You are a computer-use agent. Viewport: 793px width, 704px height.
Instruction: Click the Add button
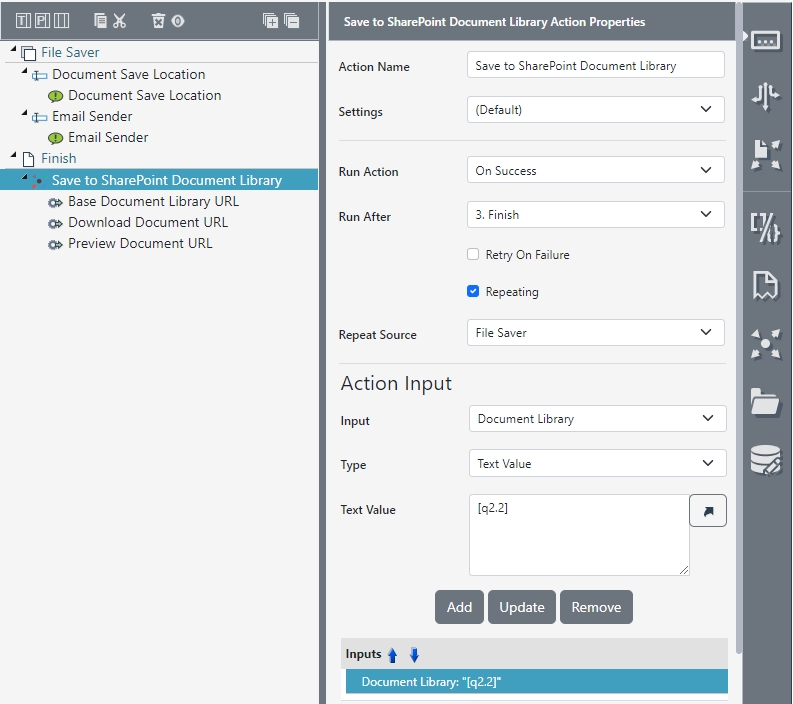click(459, 607)
